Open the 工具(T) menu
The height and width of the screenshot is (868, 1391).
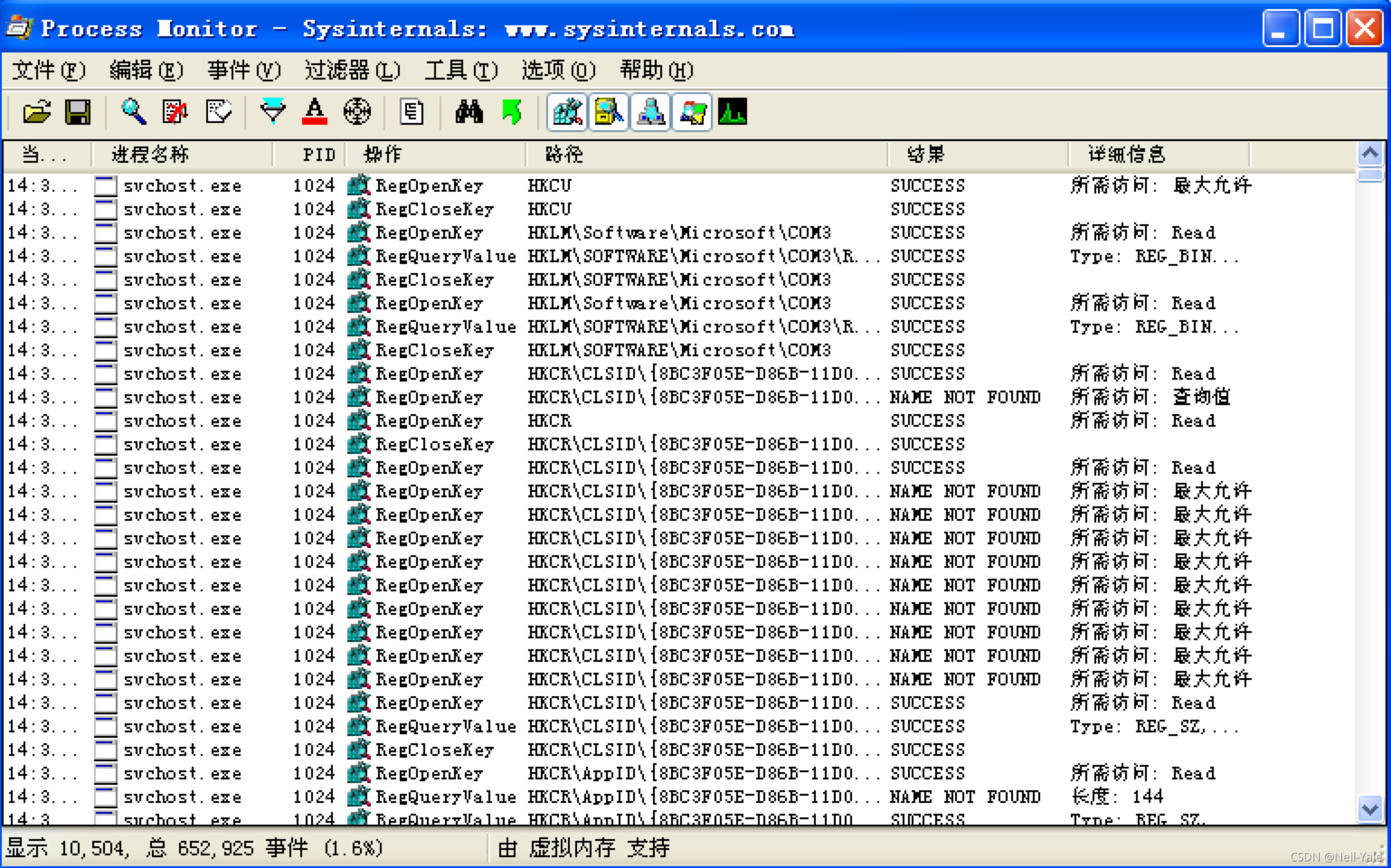coord(461,71)
